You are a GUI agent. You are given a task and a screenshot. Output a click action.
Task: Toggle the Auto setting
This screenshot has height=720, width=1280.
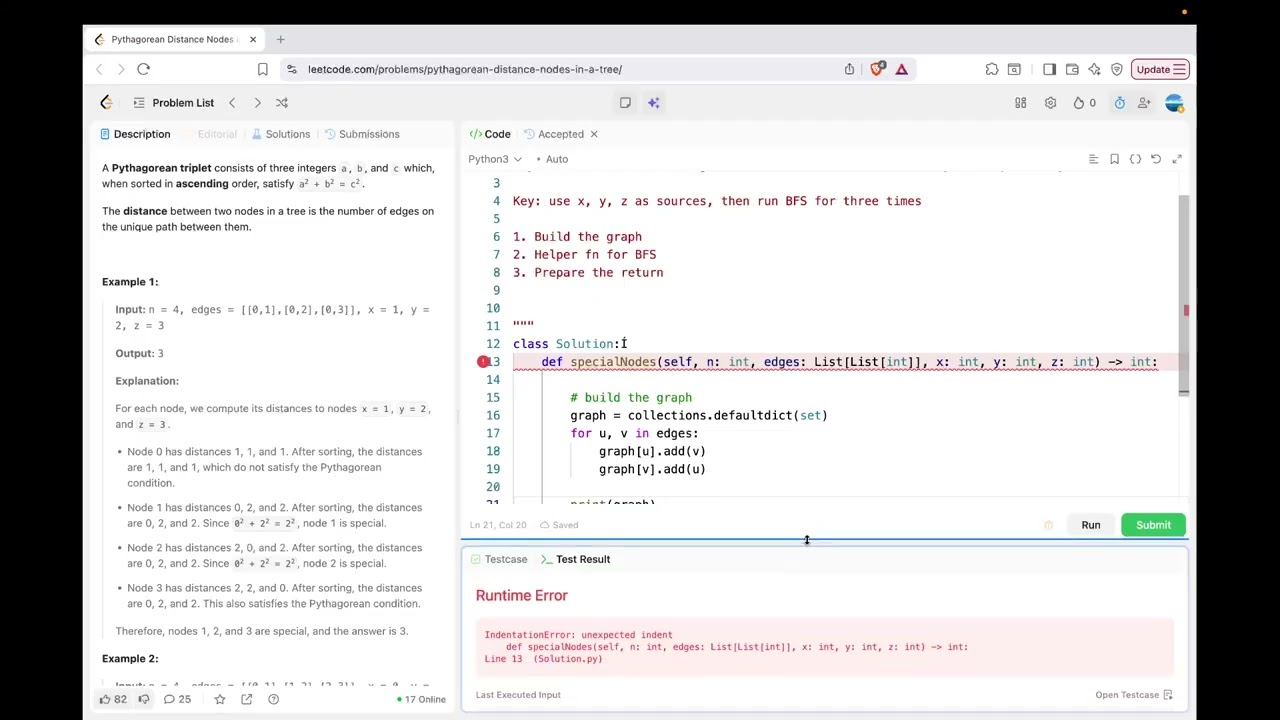(551, 159)
